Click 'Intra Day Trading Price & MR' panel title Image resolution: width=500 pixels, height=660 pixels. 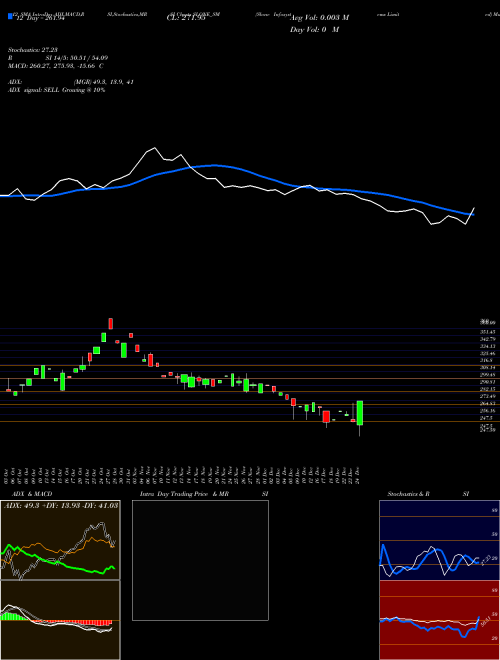coord(184,494)
